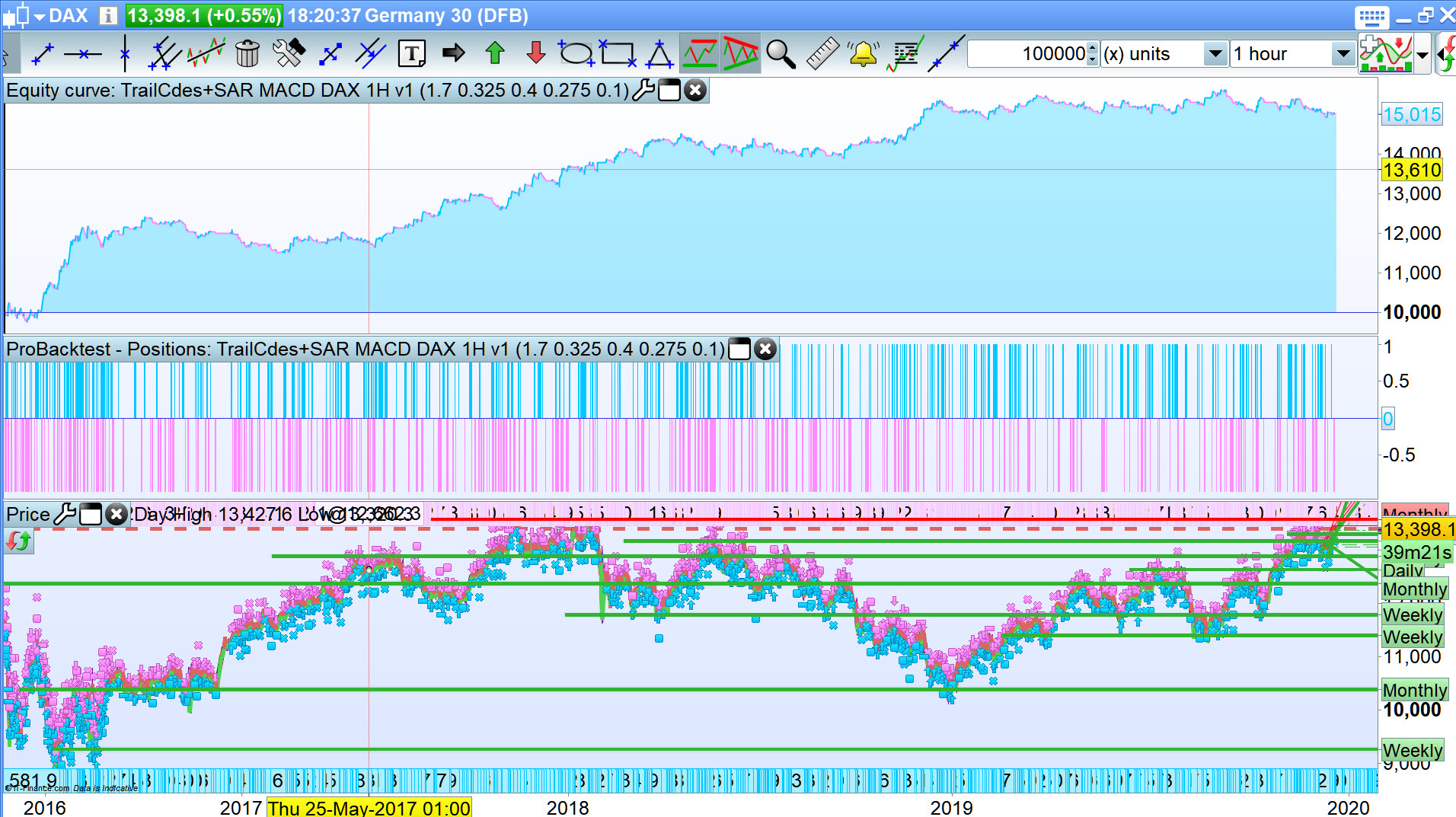The image size is (1456, 817).
Task: Expand the indicator button dropdown arrow
Action: point(1422,55)
